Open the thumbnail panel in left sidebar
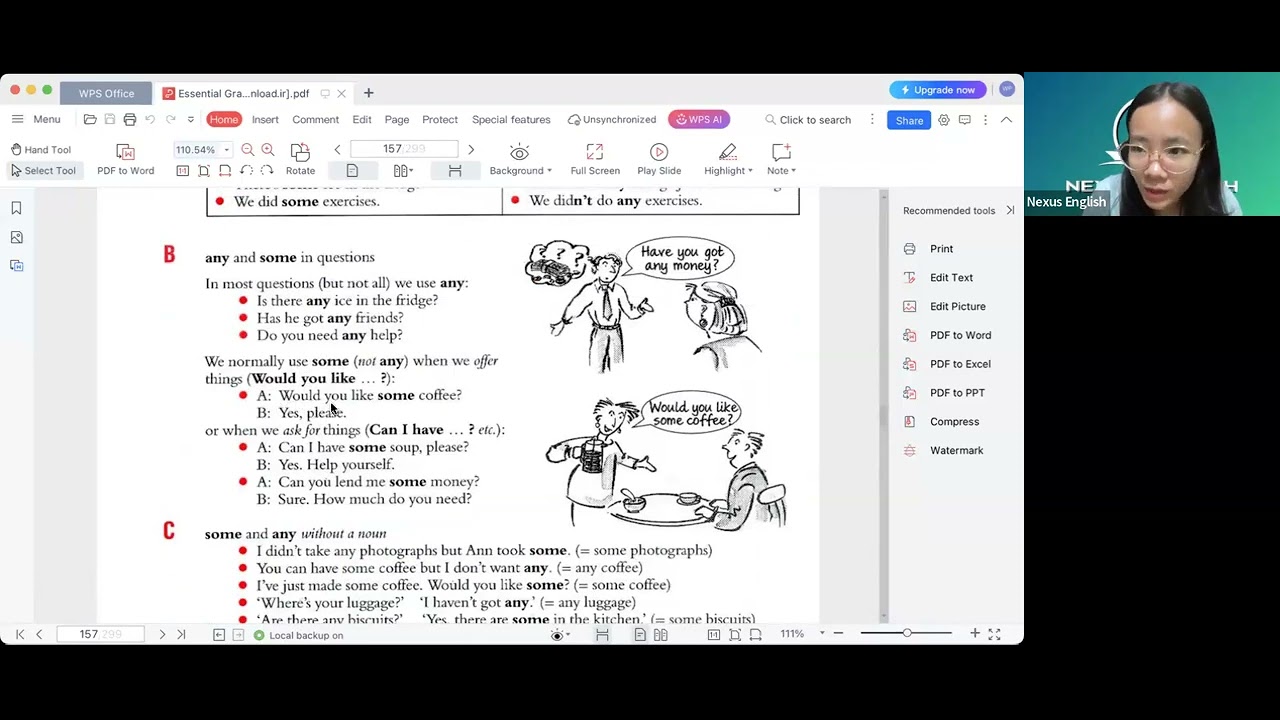 [x=16, y=237]
